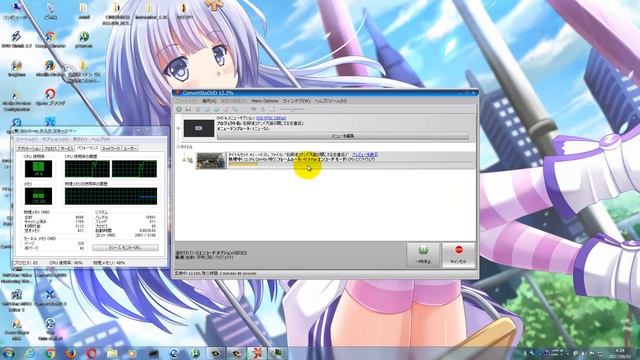Click the black DVD menu preview thumbnail

198,128
